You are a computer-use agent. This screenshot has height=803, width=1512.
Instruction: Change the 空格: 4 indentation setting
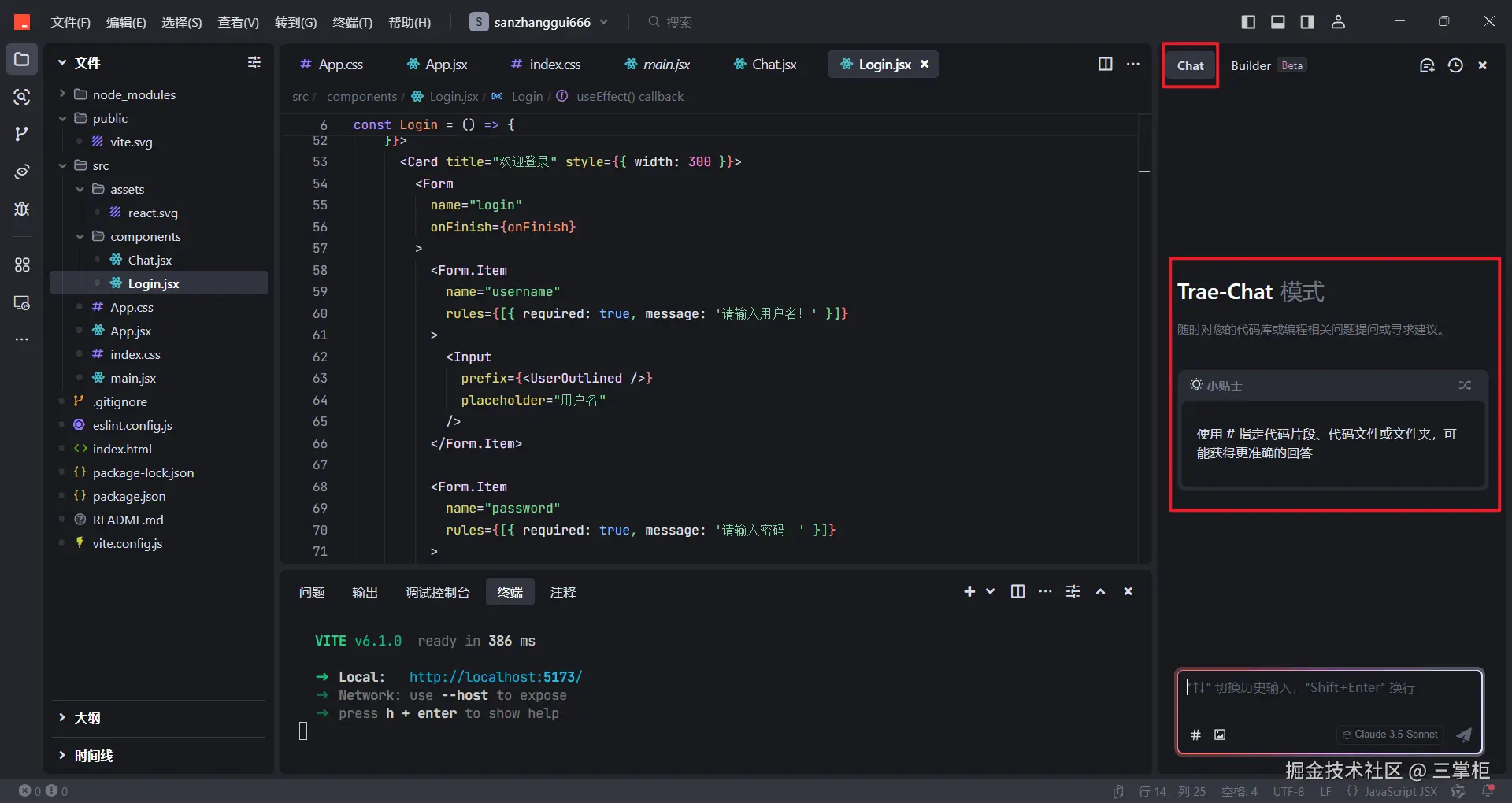tap(1240, 791)
